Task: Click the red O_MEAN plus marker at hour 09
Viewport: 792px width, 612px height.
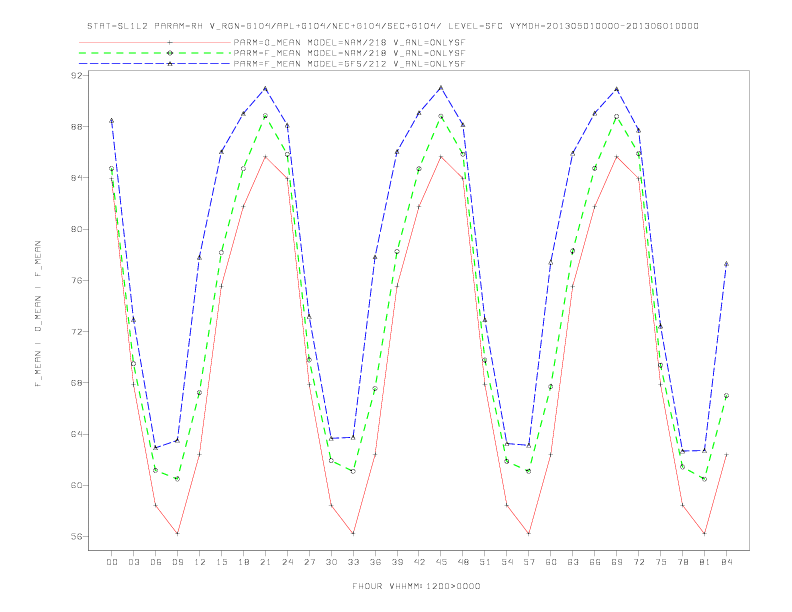Action: [x=177, y=533]
